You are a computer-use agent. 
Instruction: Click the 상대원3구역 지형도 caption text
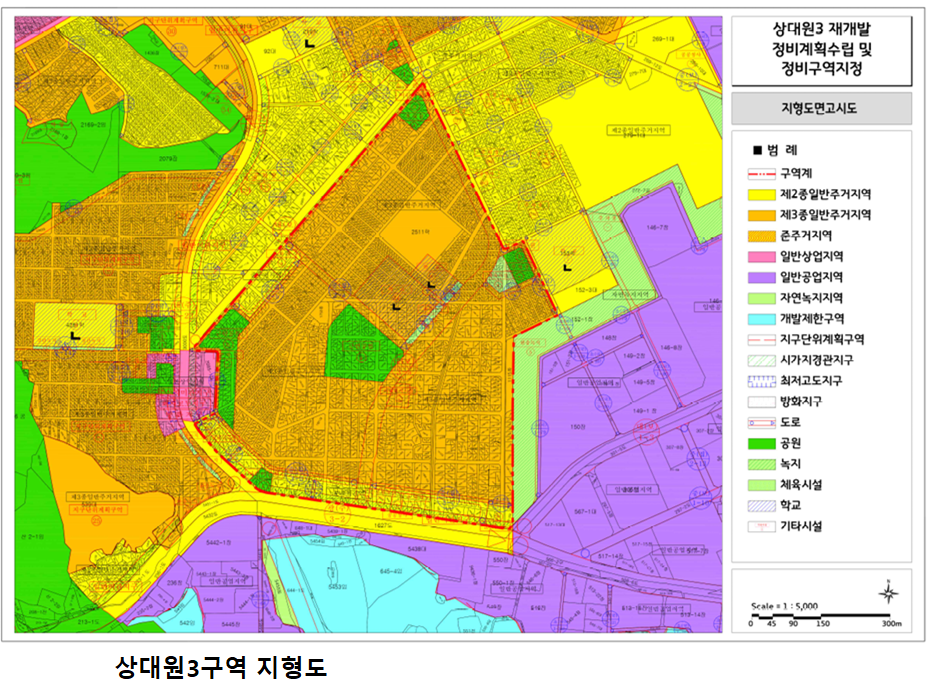point(221,667)
